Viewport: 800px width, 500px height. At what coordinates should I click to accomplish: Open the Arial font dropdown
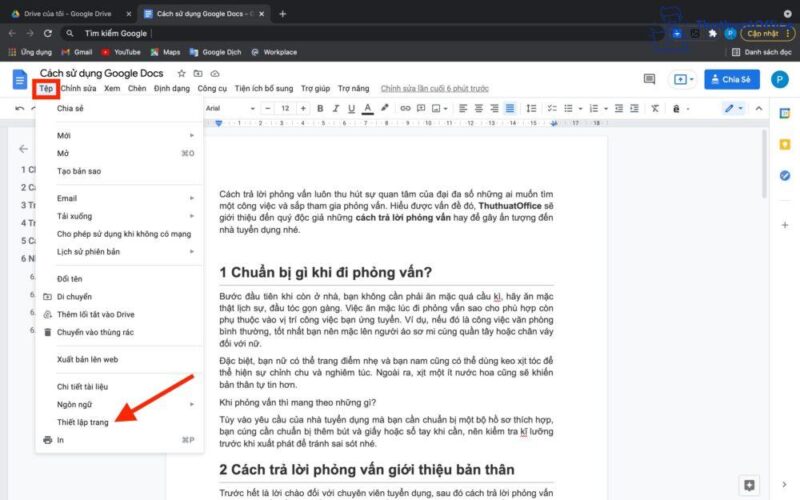[x=230, y=108]
